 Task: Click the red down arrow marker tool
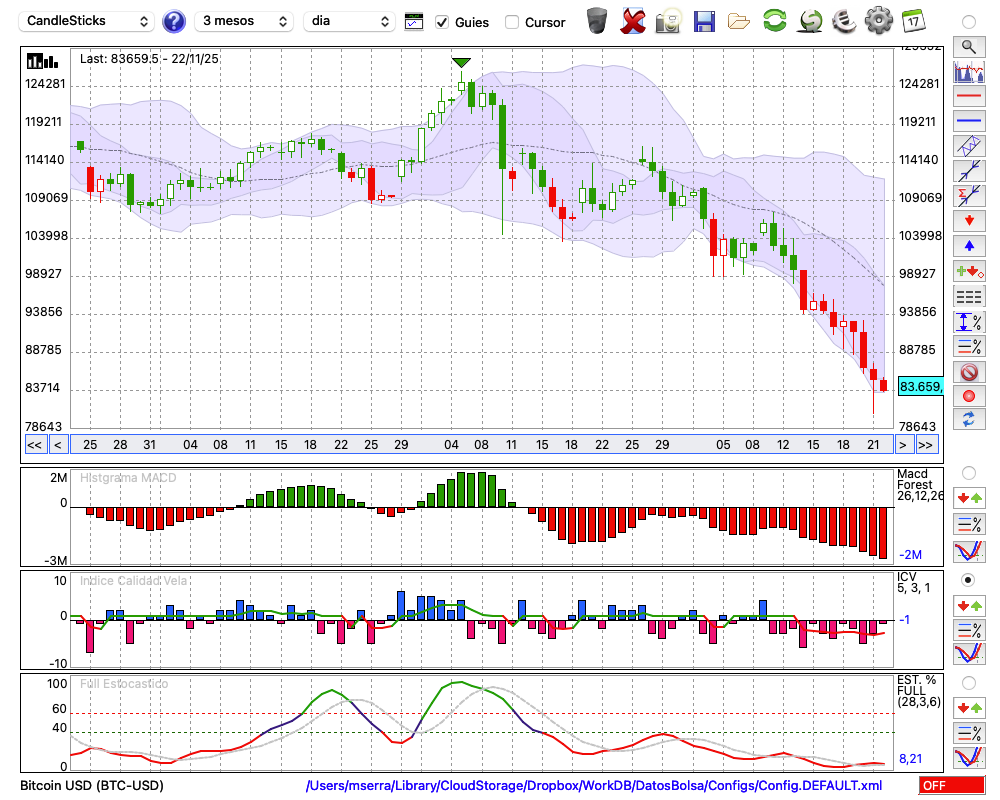pos(968,221)
